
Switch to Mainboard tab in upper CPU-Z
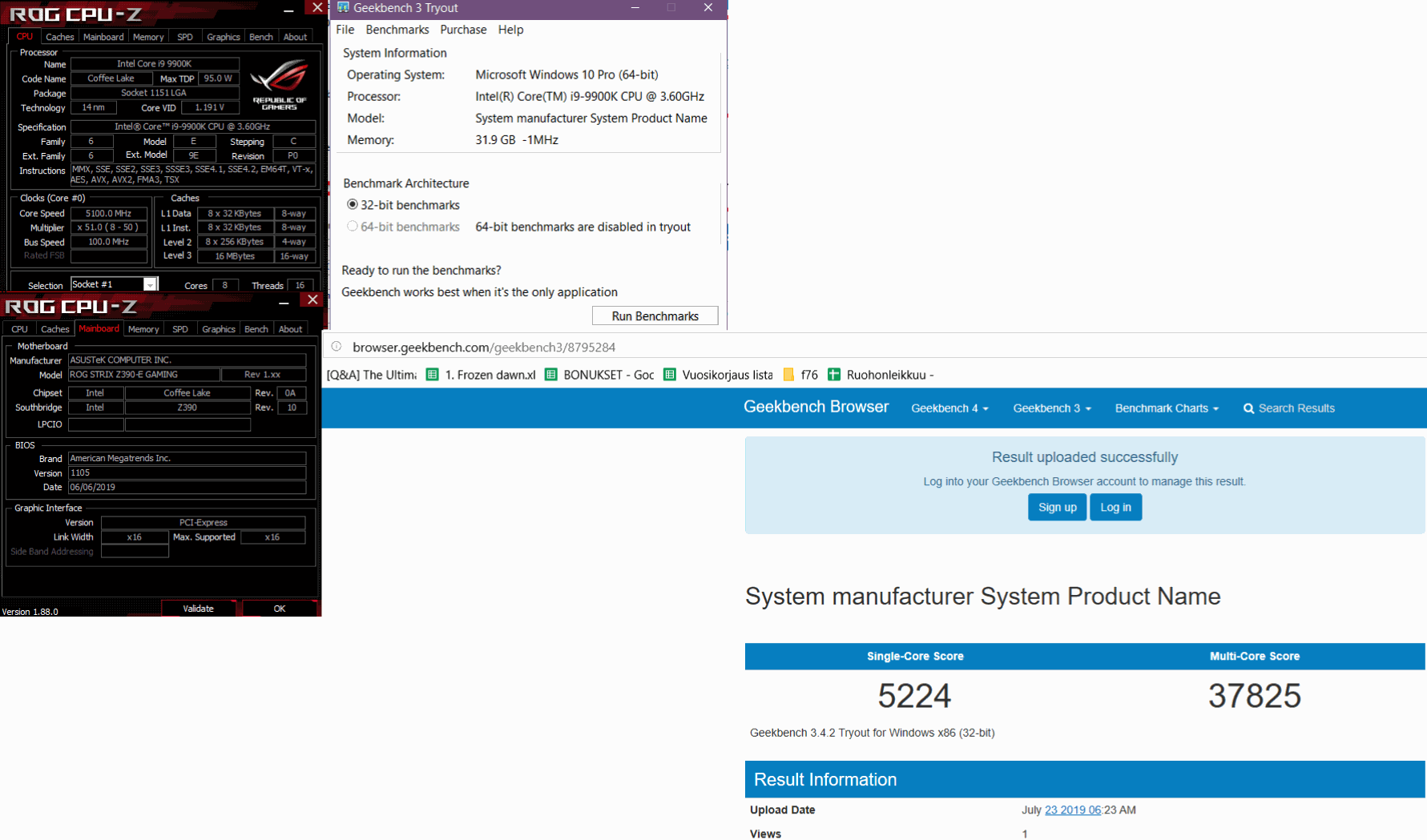(103, 37)
